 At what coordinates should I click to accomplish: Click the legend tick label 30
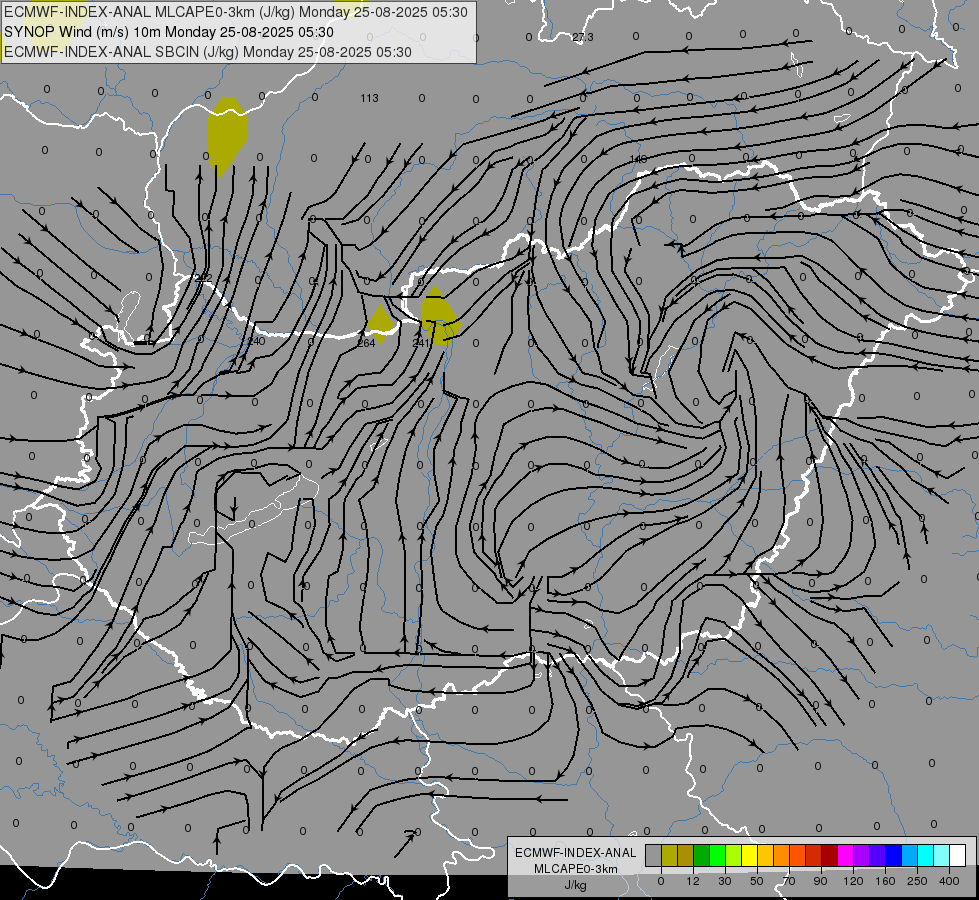point(724,881)
